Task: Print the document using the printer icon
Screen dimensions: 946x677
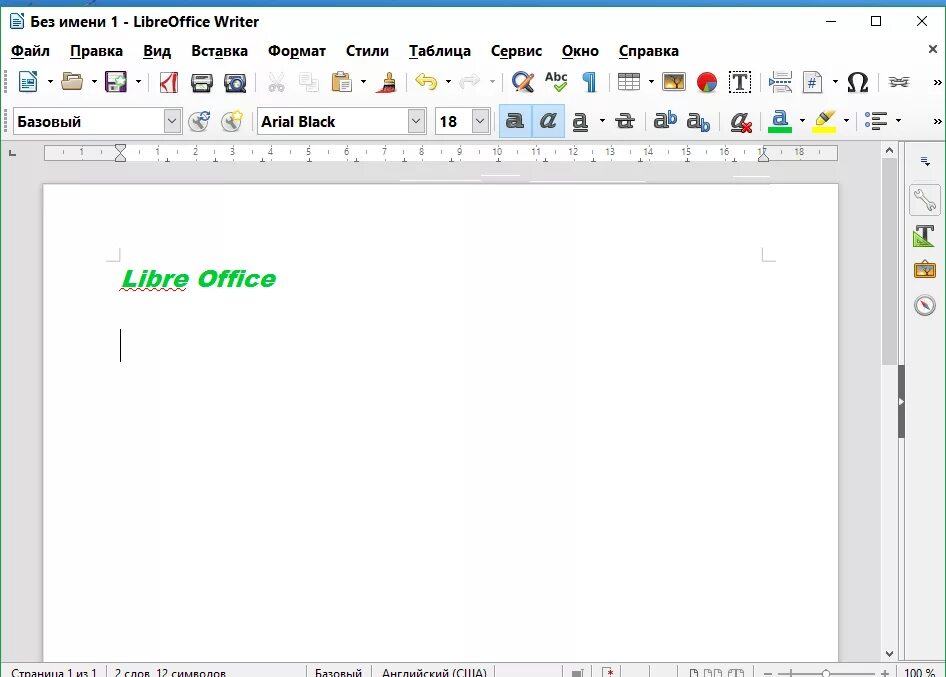Action: (x=202, y=81)
